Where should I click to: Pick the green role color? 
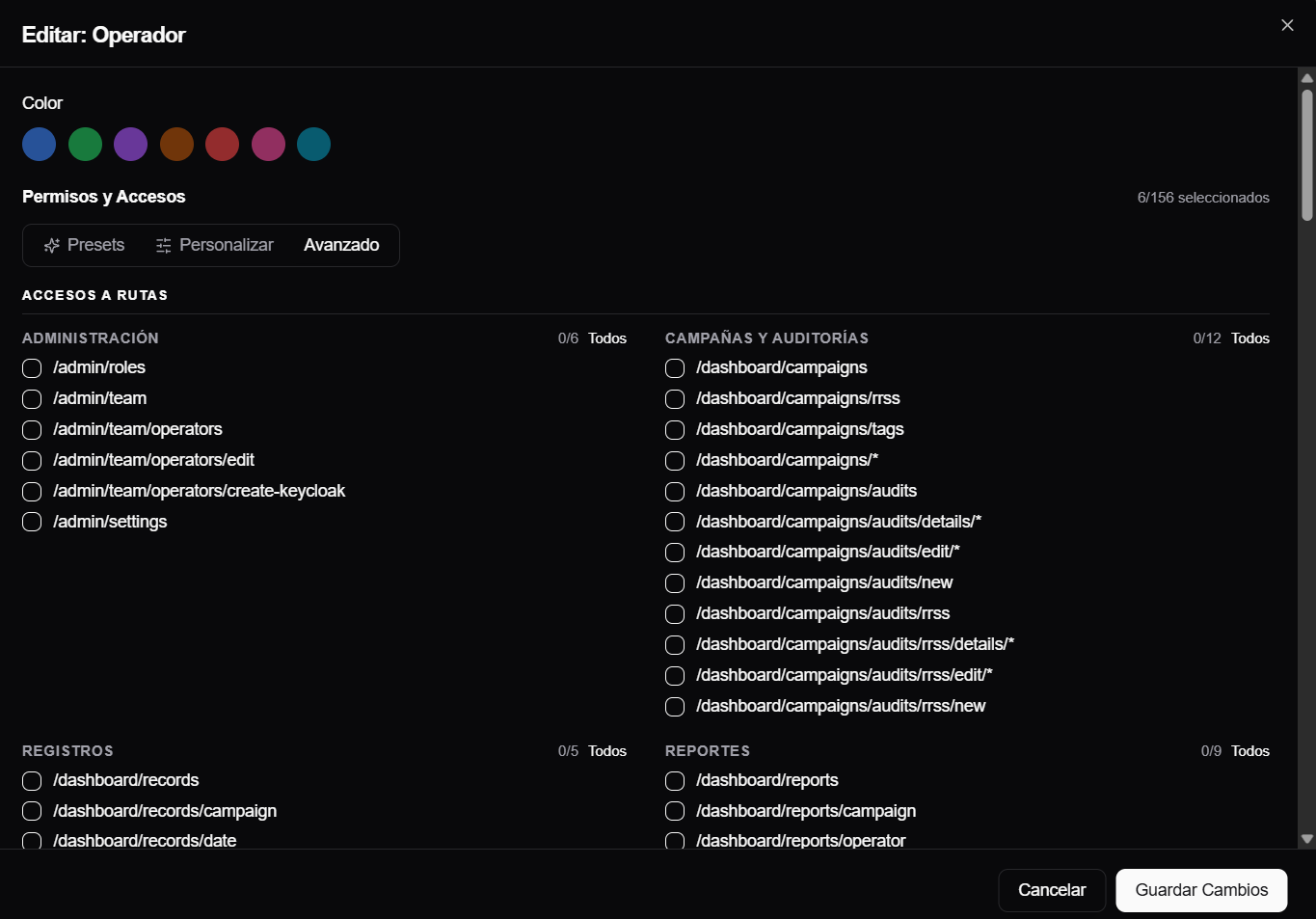(x=85, y=145)
